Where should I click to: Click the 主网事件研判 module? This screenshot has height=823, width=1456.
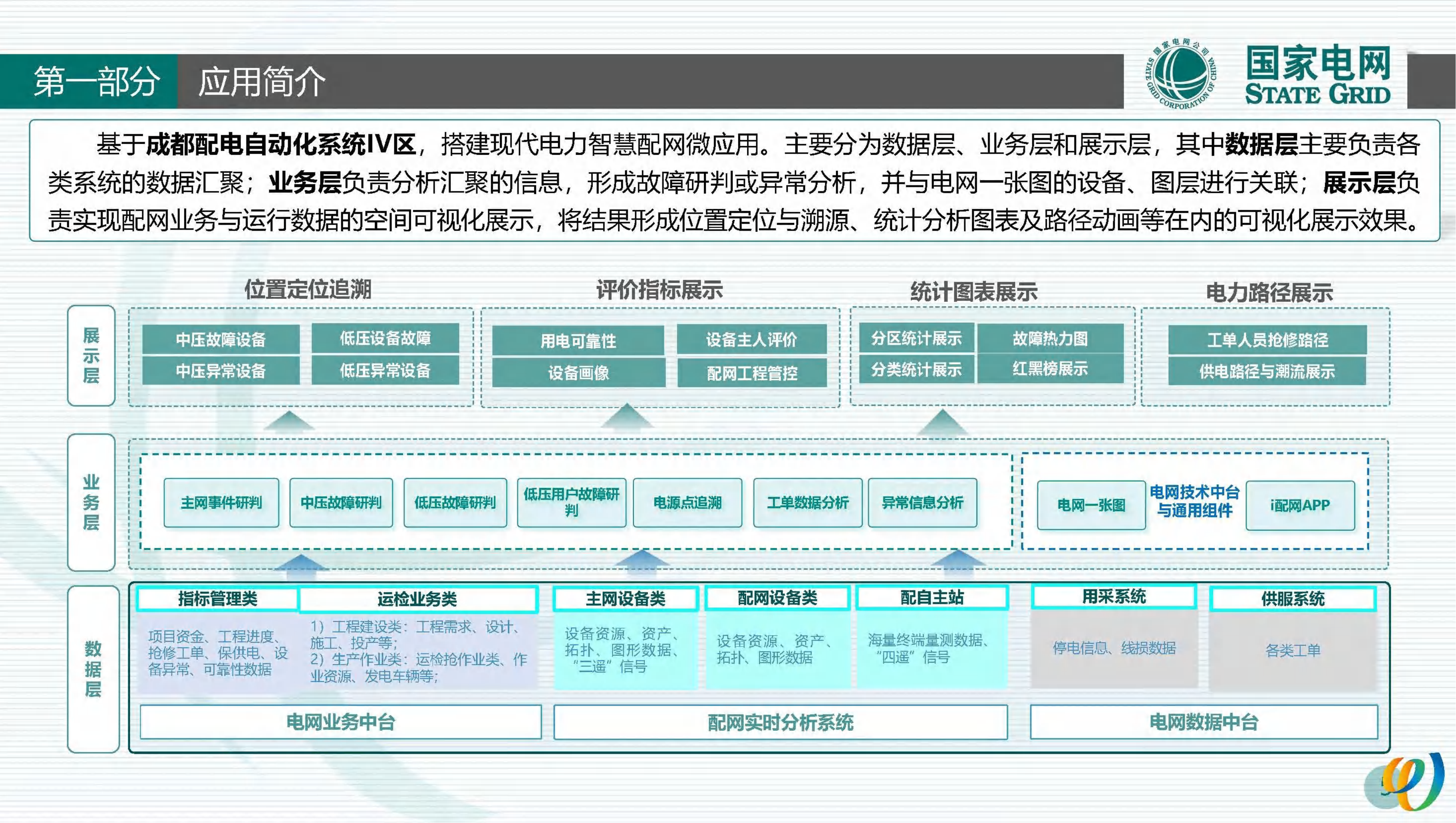(221, 503)
